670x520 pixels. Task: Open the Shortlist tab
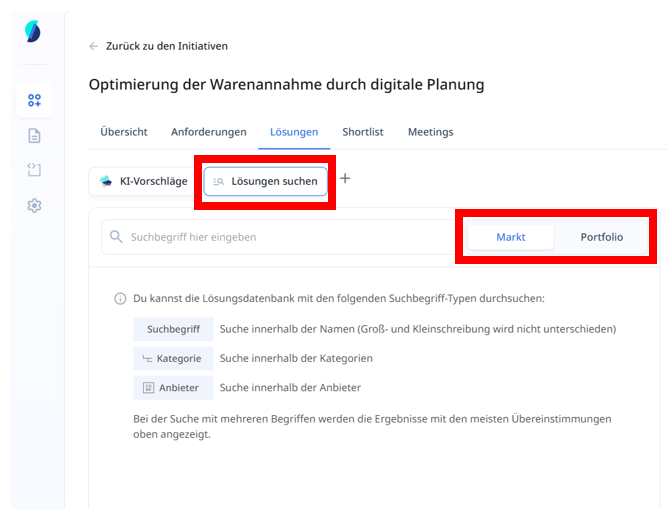click(x=362, y=132)
